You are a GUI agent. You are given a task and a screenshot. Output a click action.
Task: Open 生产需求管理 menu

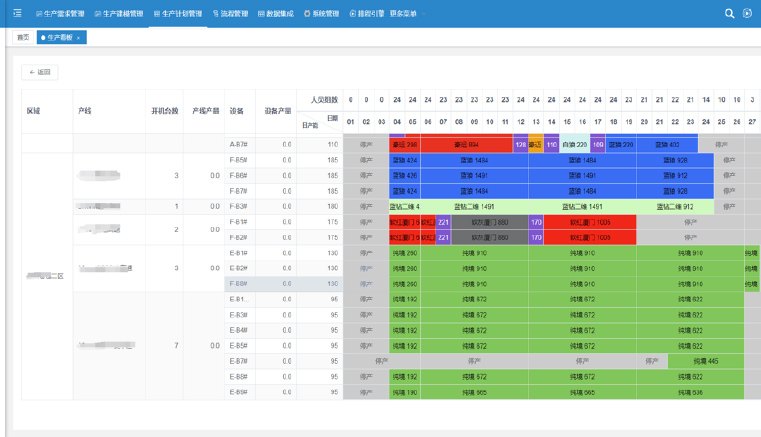(x=60, y=14)
